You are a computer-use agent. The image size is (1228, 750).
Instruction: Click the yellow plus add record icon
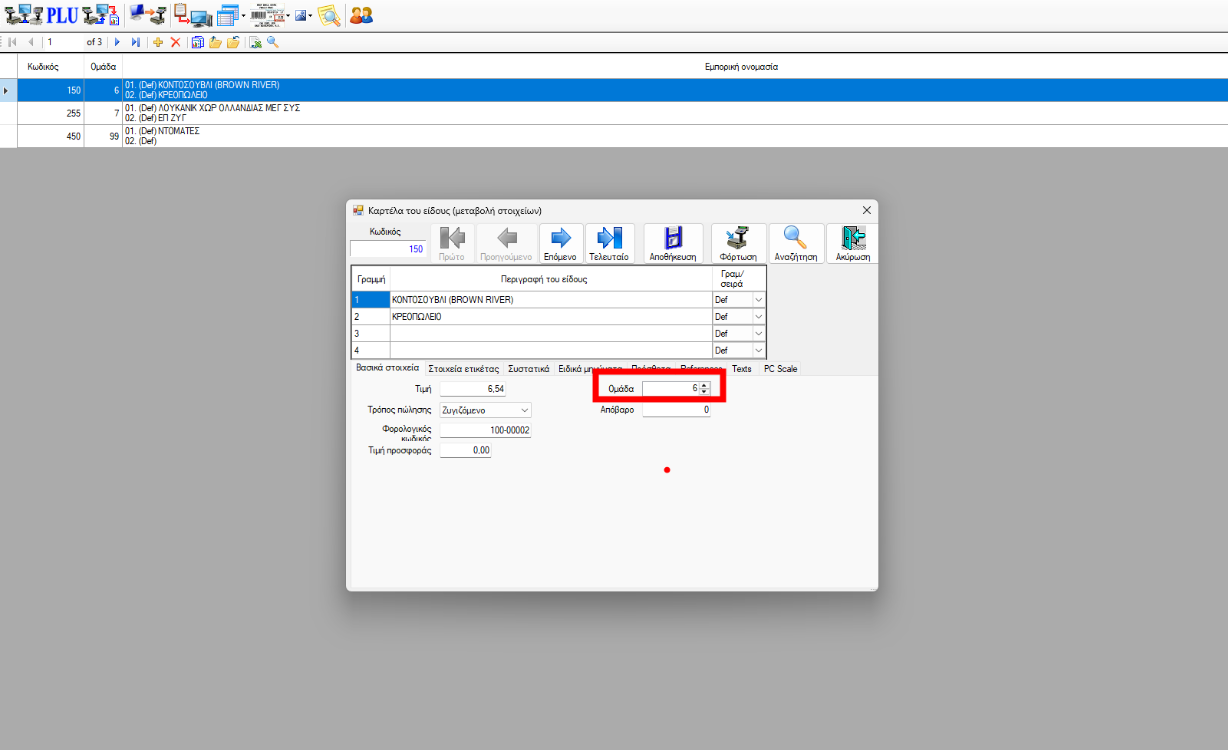[x=158, y=42]
